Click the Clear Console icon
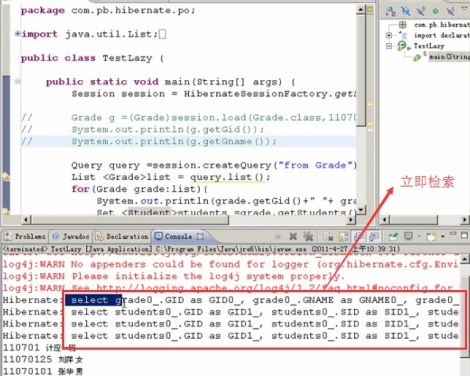Image resolution: width=470 pixels, height=376 pixels. pos(328,237)
